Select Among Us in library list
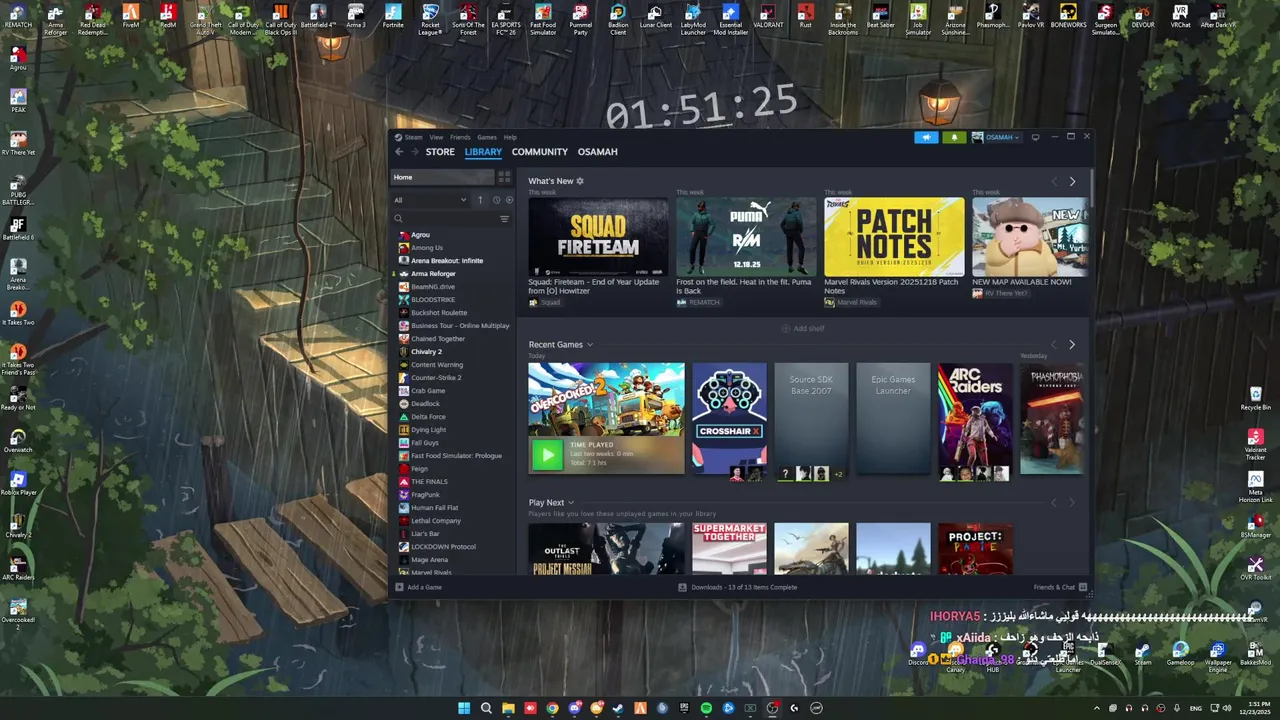Viewport: 1280px width, 720px height. tap(427, 248)
